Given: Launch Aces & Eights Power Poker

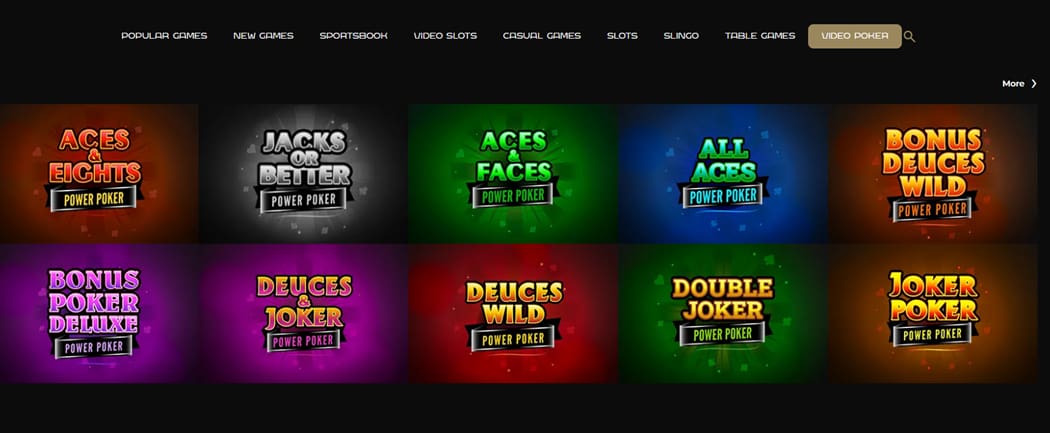Looking at the screenshot, I should (x=99, y=173).
